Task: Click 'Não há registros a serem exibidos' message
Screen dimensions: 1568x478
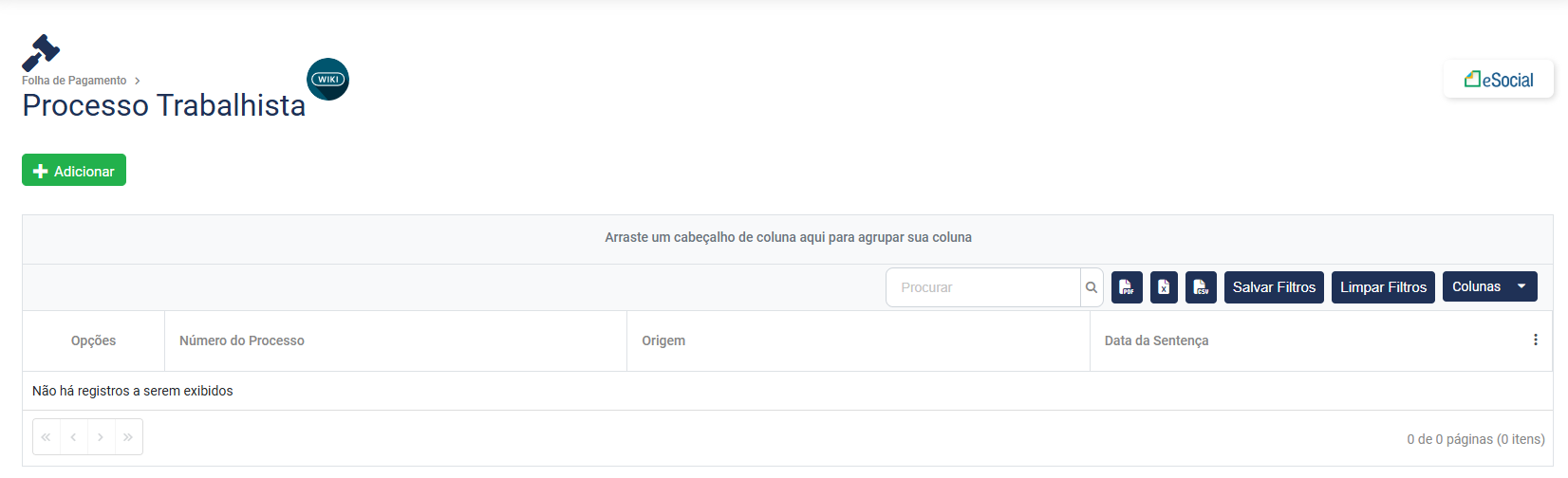Action: (x=132, y=391)
